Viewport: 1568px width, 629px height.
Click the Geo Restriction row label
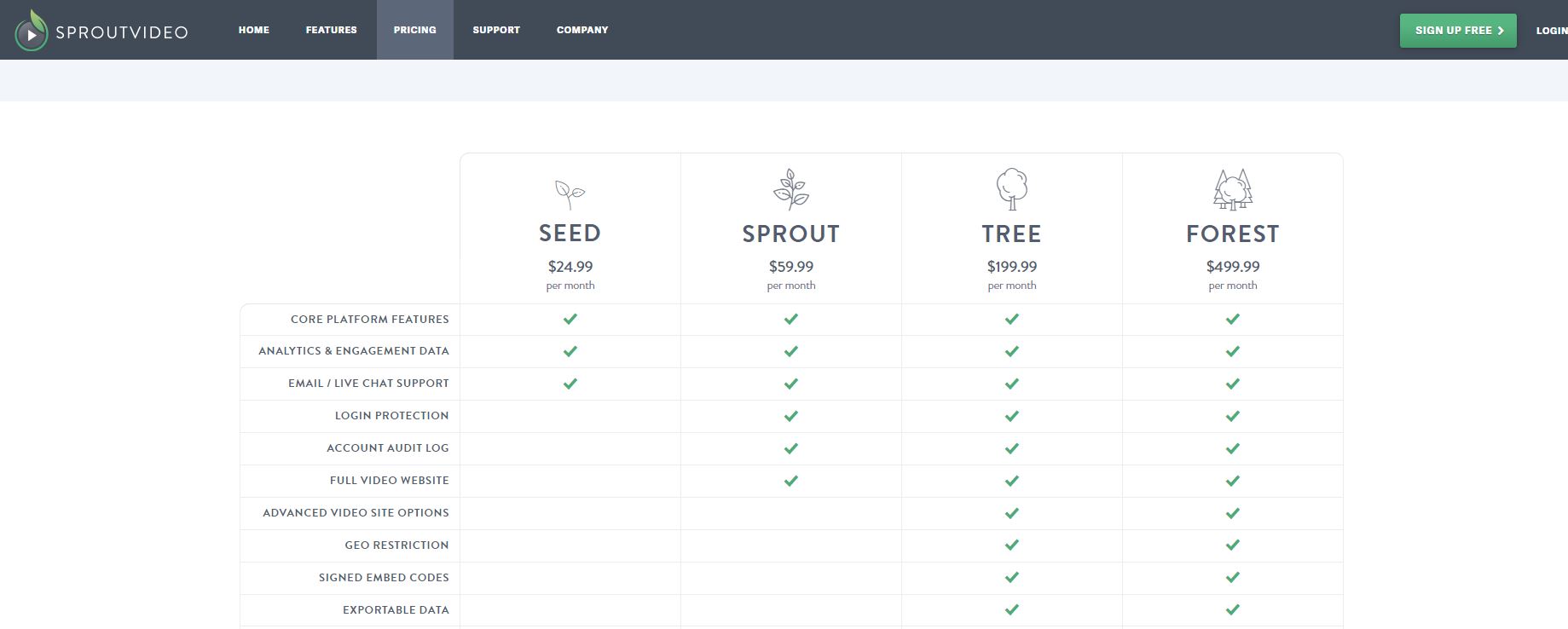[x=396, y=545]
